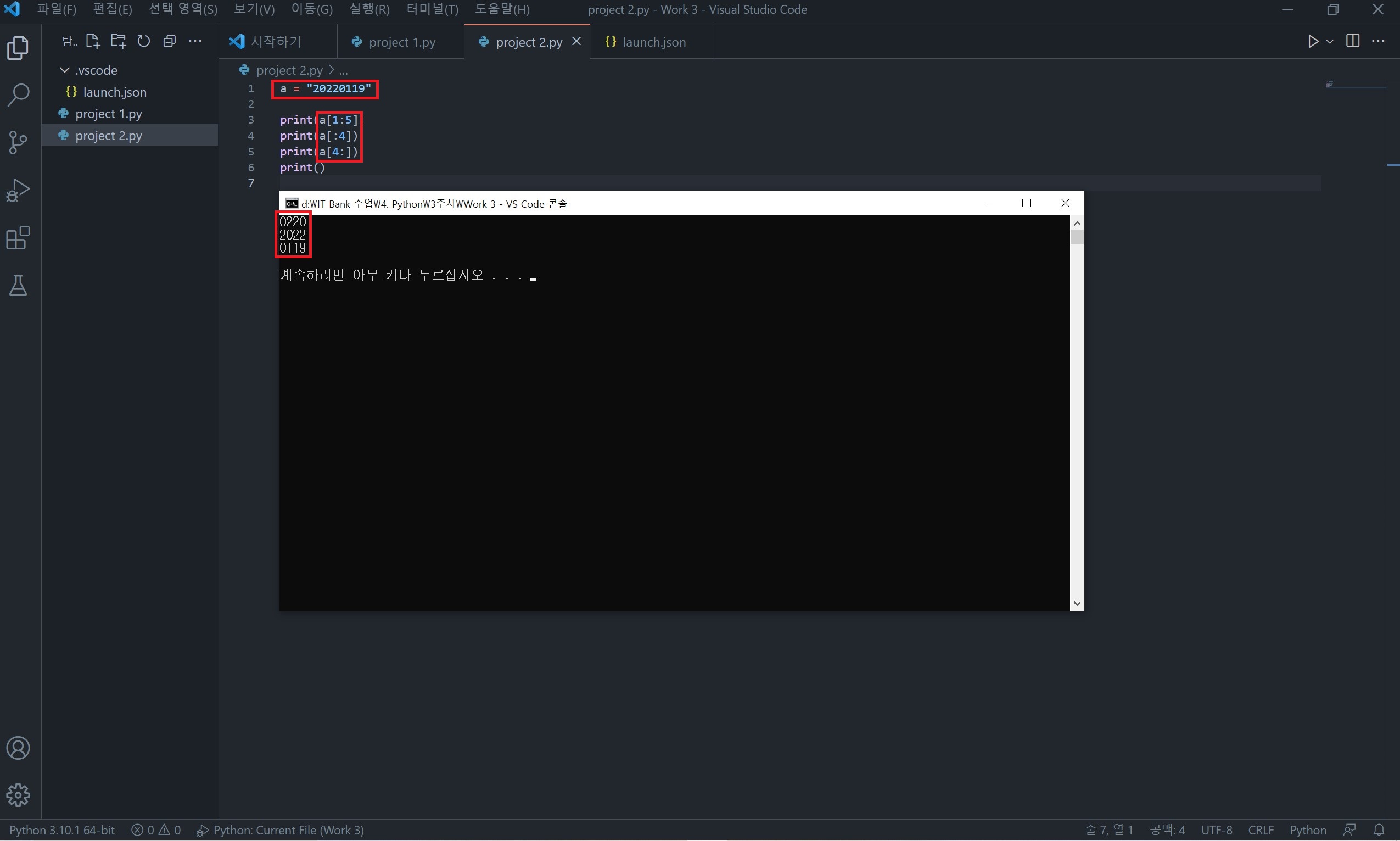Collapse the .vscode folder
The width and height of the screenshot is (1400, 841).
click(65, 70)
